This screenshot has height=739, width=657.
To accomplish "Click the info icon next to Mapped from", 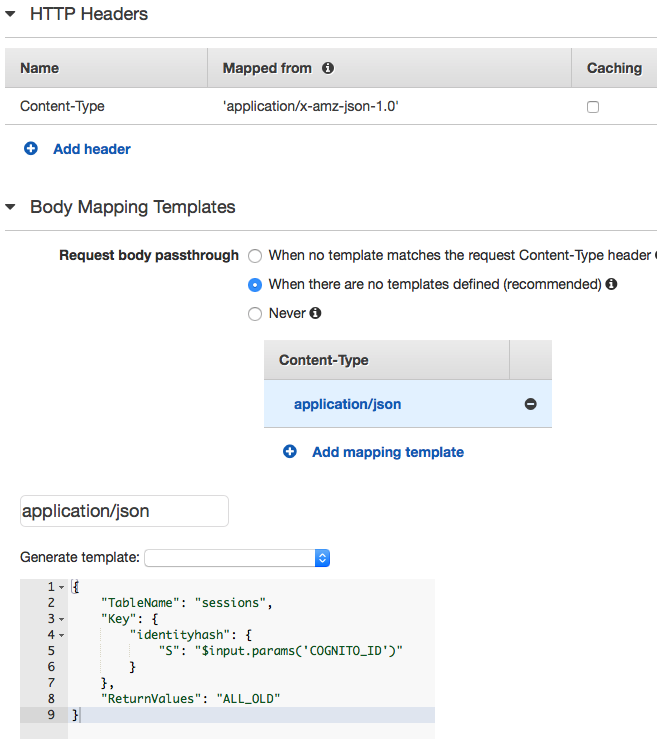I will click(x=328, y=68).
